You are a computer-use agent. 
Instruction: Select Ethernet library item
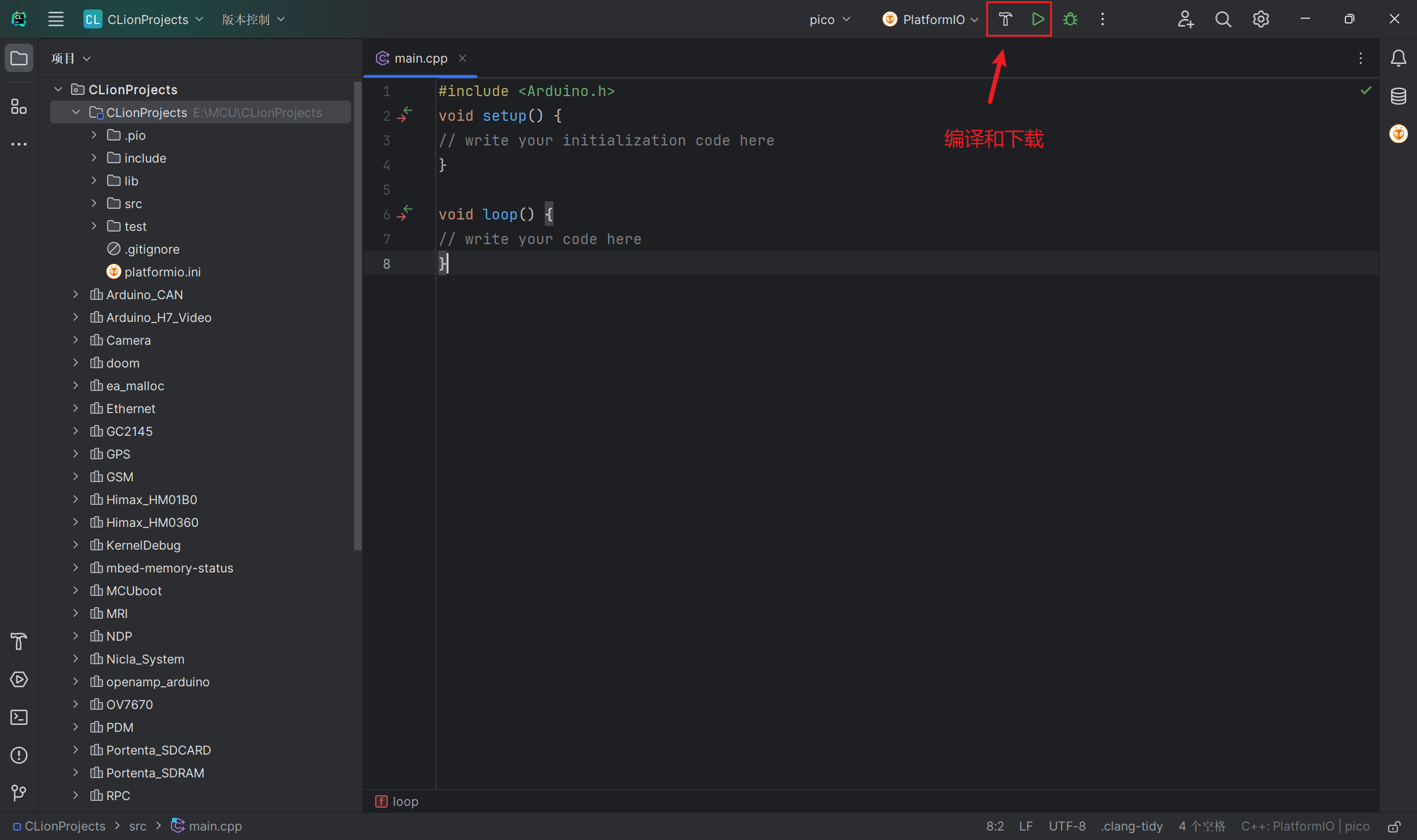[130, 408]
